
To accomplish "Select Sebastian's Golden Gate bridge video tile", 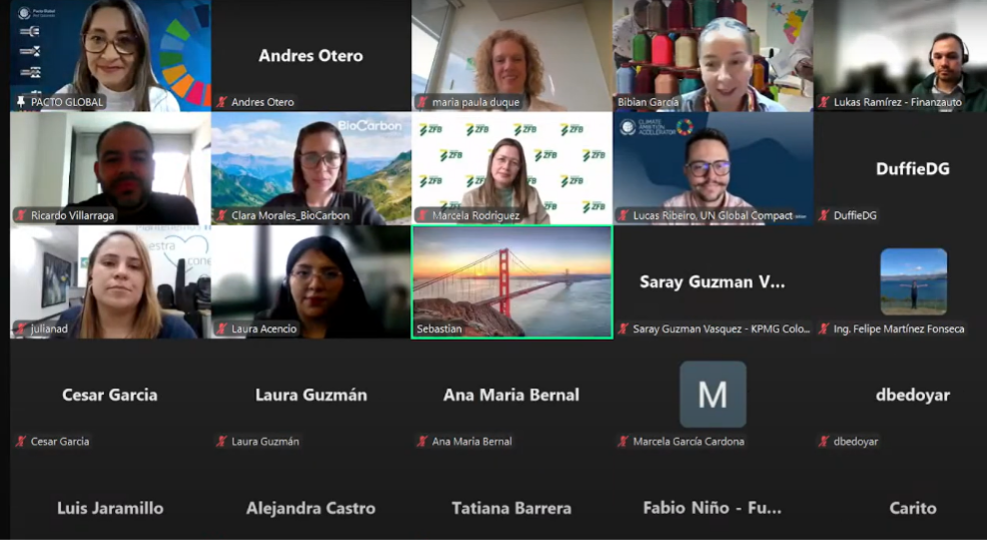I will click(x=512, y=282).
